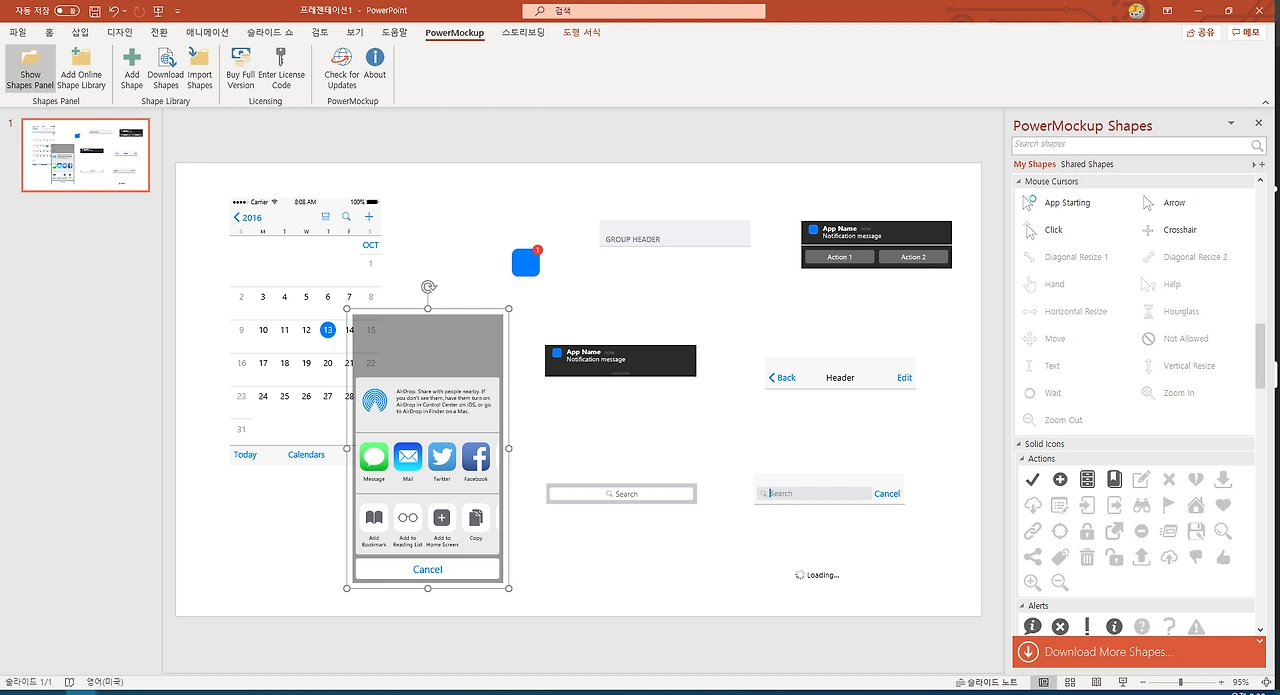The height and width of the screenshot is (695, 1280).
Task: Select the bookmark book icon in Actions
Action: point(1114,480)
